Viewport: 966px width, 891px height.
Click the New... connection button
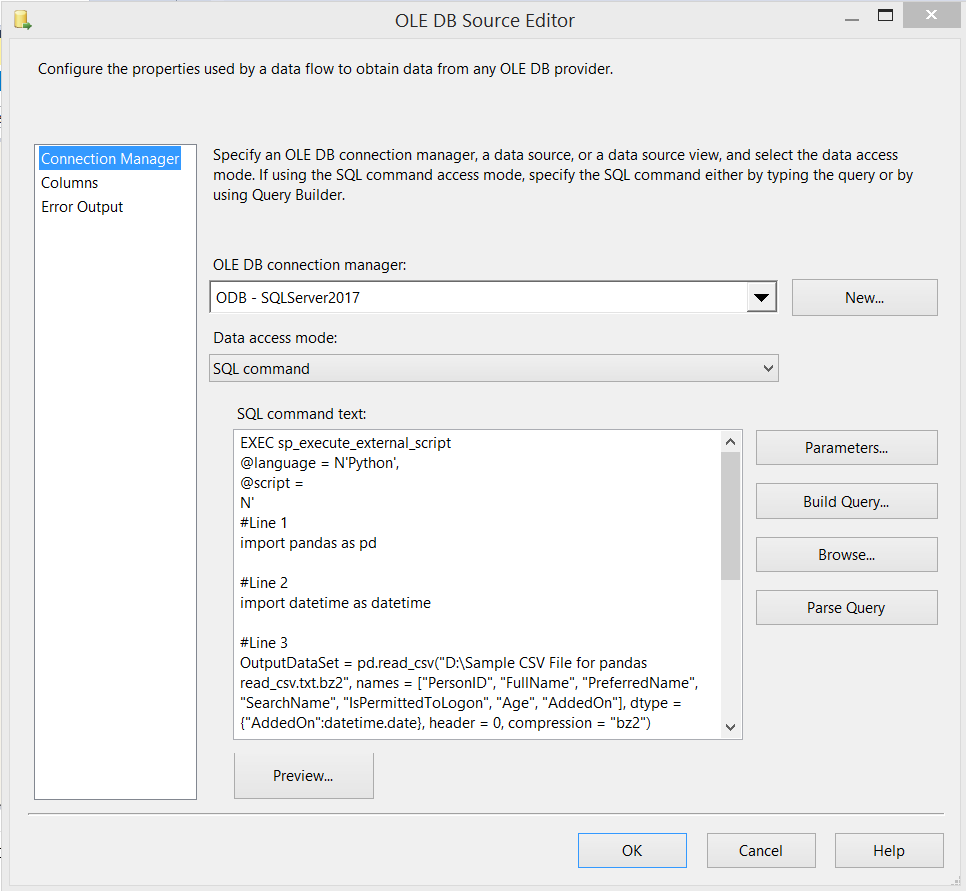[864, 298]
